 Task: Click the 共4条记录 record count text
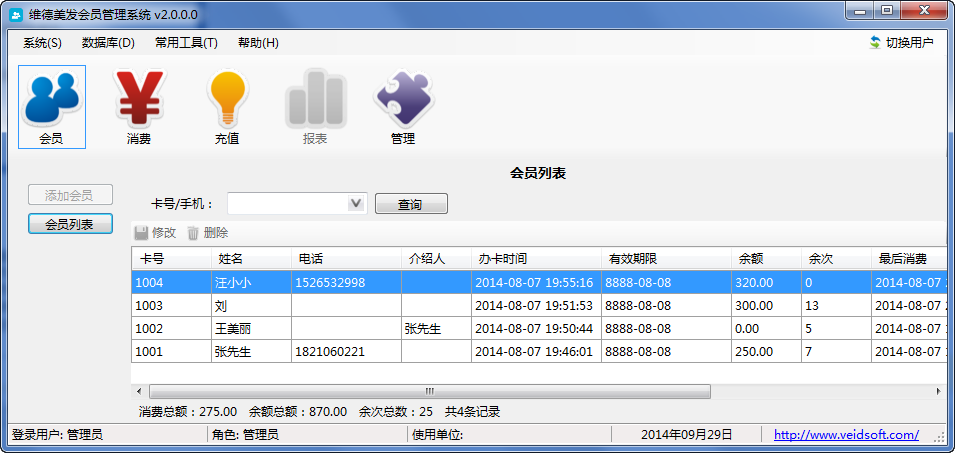473,412
